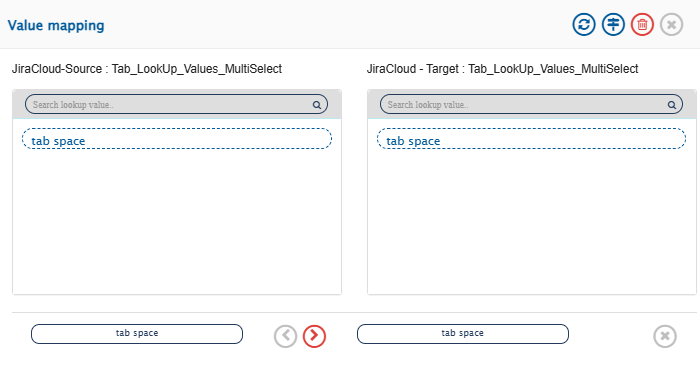700x366 pixels.
Task: Click the mapped source 'tab space' pill
Action: [x=137, y=334]
